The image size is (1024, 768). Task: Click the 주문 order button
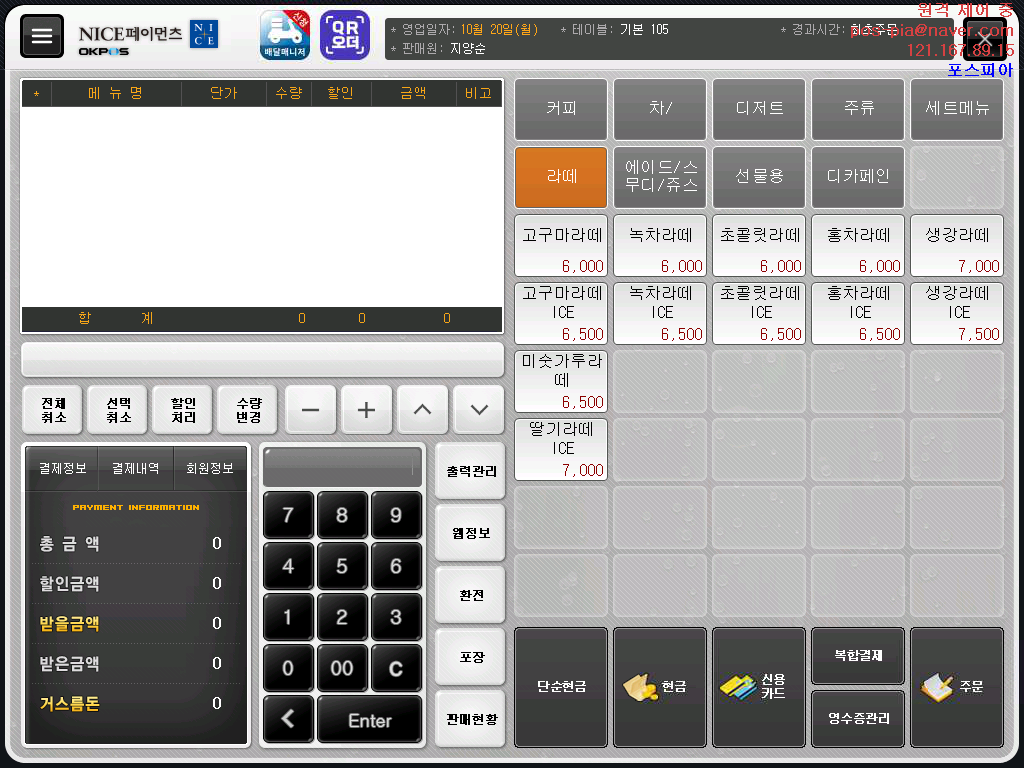click(x=956, y=687)
